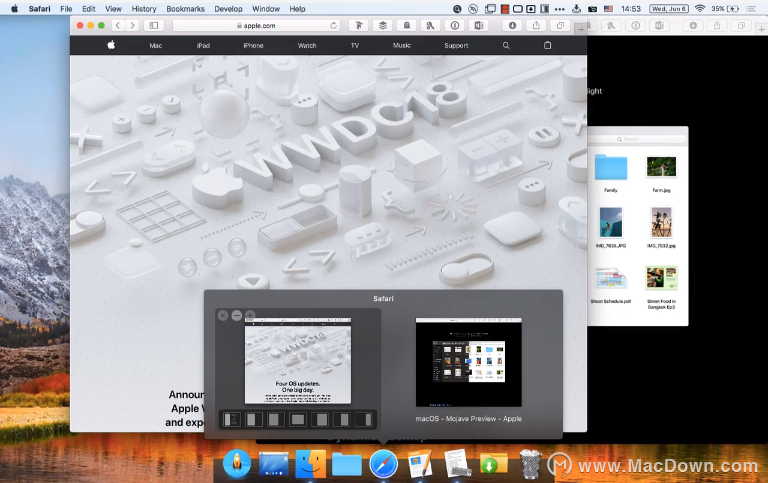Open the Edit menu
768x483 pixels.
pyautogui.click(x=89, y=9)
